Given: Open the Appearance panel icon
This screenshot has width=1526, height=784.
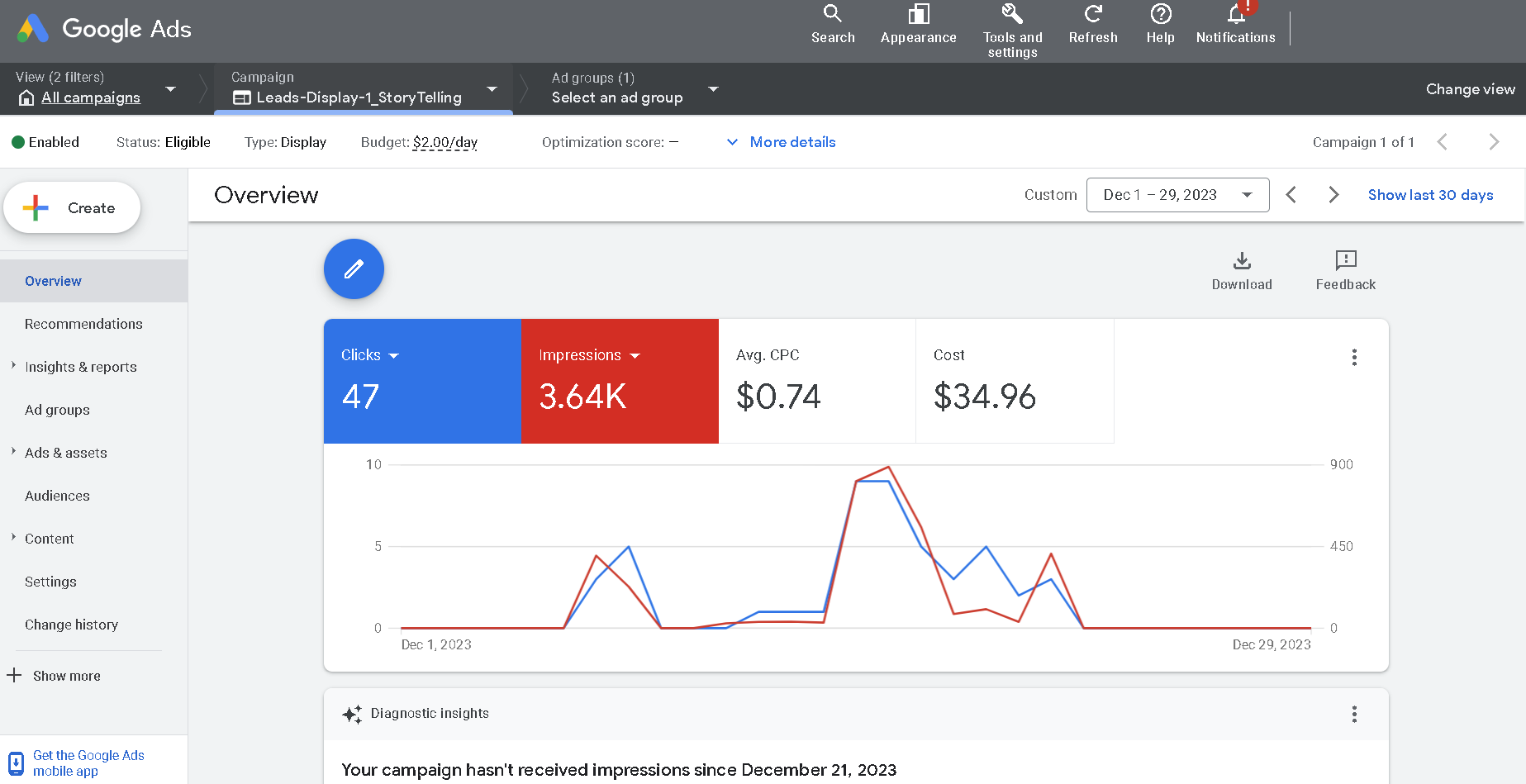Looking at the screenshot, I should [918, 14].
